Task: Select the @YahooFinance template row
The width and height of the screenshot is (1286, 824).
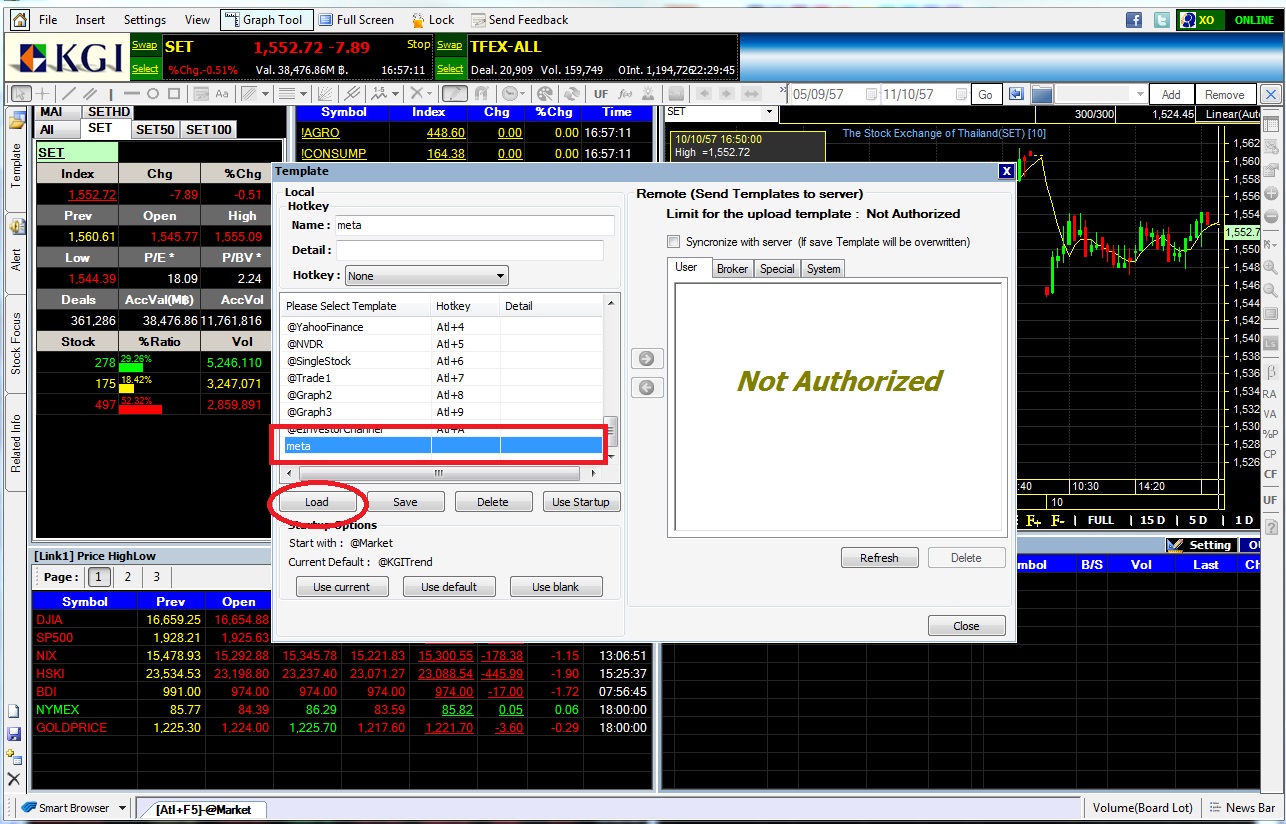Action: point(444,327)
